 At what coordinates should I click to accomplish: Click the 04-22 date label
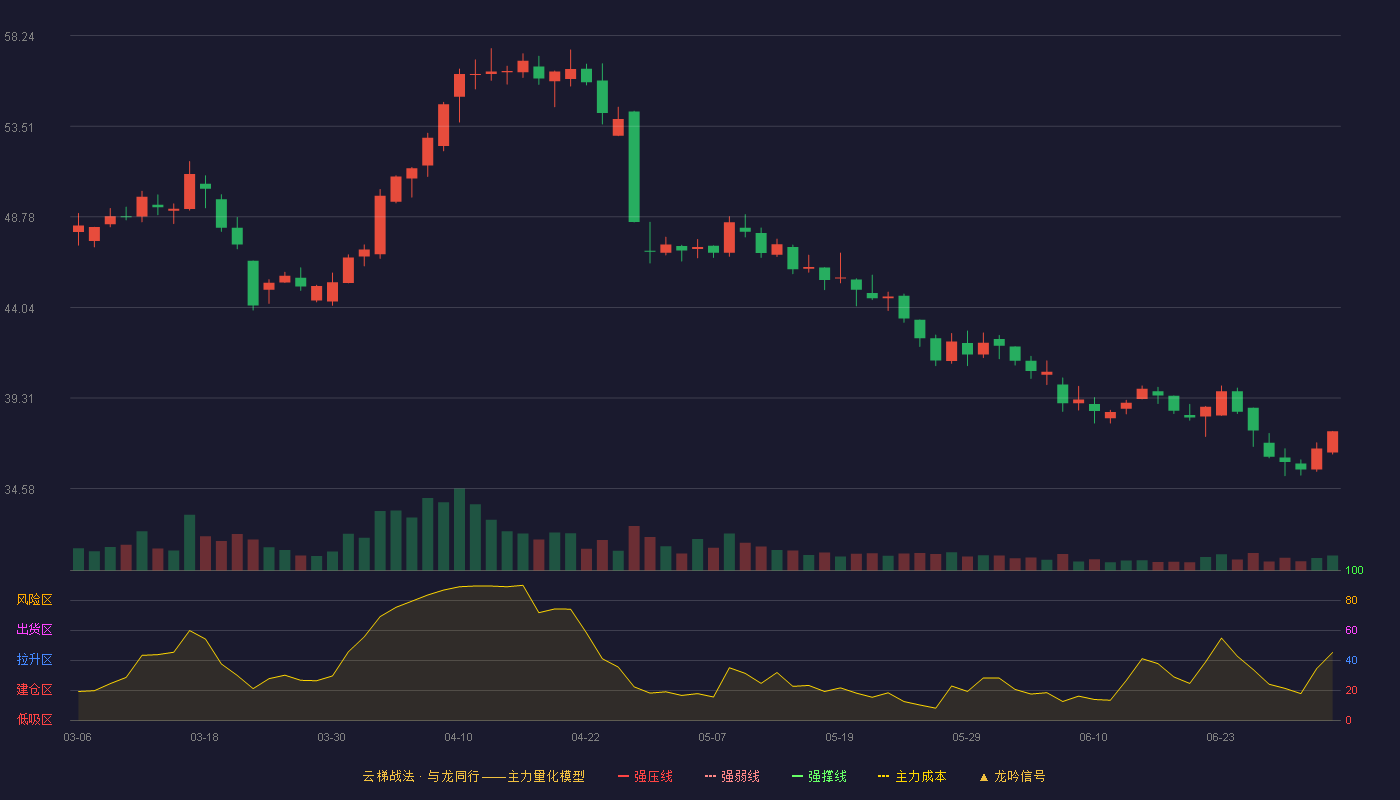585,737
